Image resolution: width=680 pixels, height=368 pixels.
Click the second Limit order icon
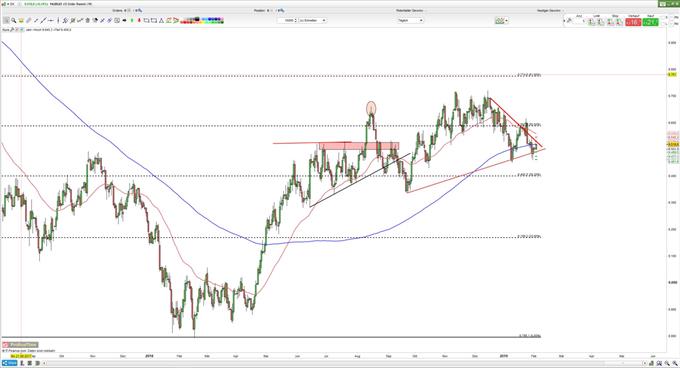tap(601, 21)
